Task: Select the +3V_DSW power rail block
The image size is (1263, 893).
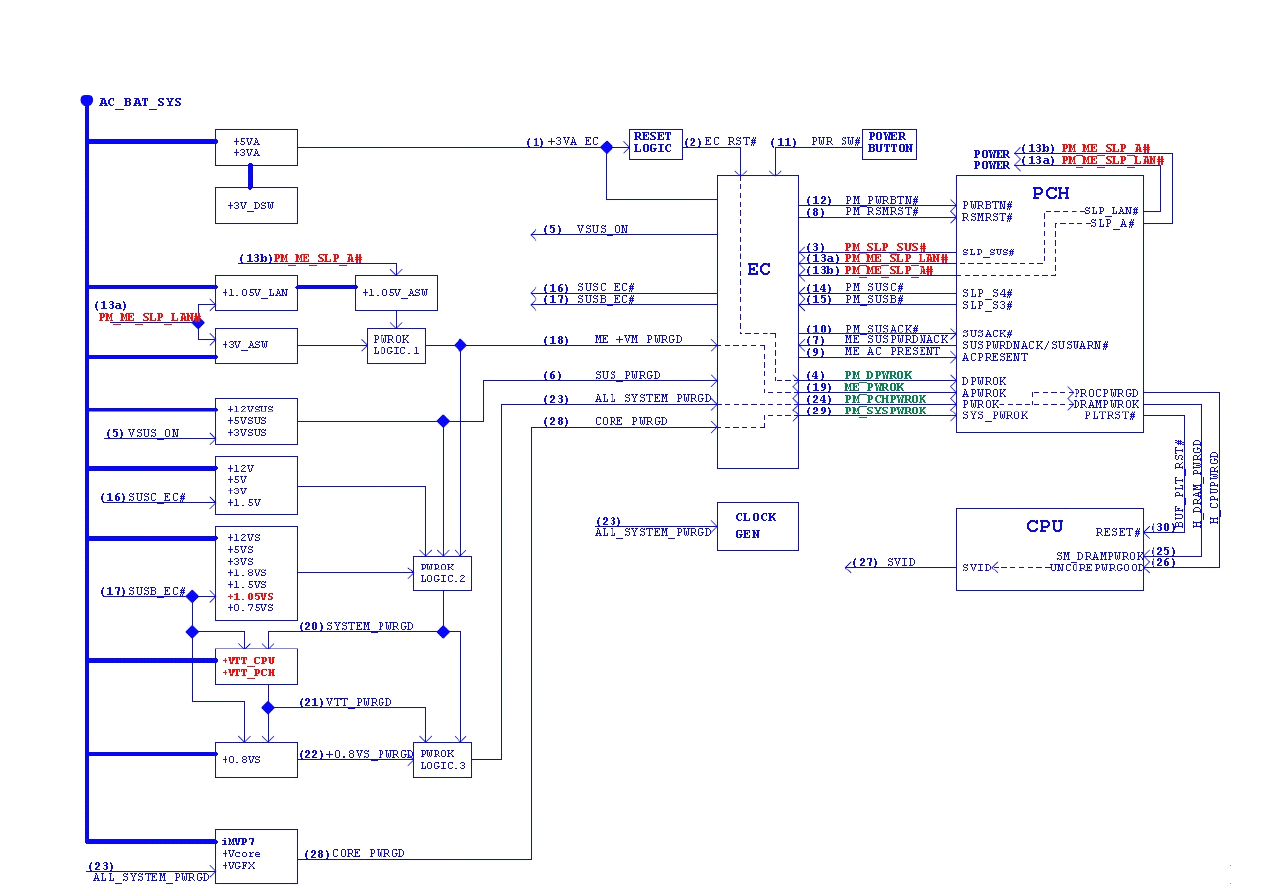Action: point(256,205)
